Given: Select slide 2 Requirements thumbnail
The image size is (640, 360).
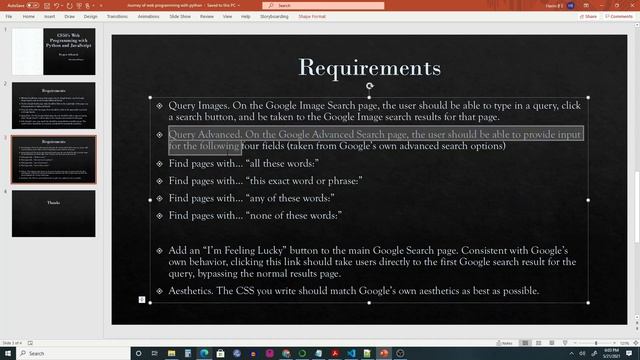Looking at the screenshot, I should (54, 106).
